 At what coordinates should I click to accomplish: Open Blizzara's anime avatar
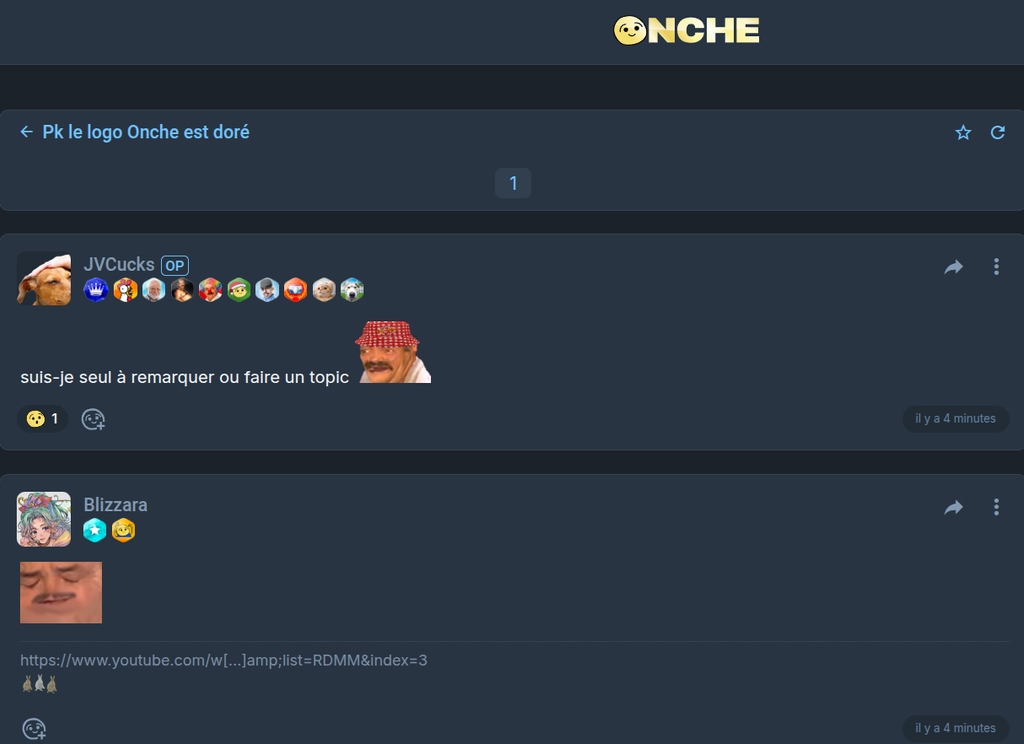[44, 519]
